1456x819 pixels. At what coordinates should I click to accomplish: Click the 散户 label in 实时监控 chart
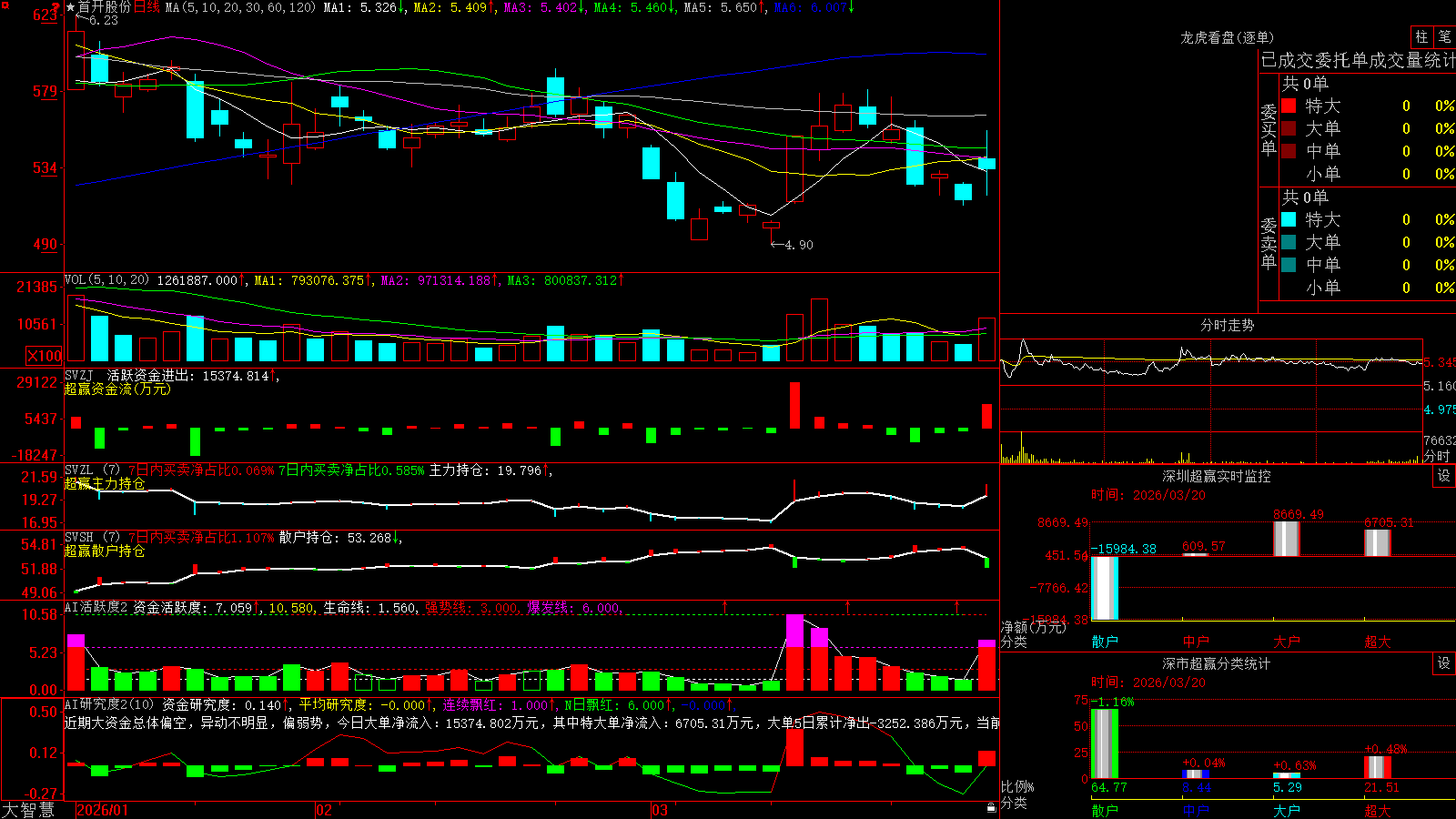[x=1105, y=642]
